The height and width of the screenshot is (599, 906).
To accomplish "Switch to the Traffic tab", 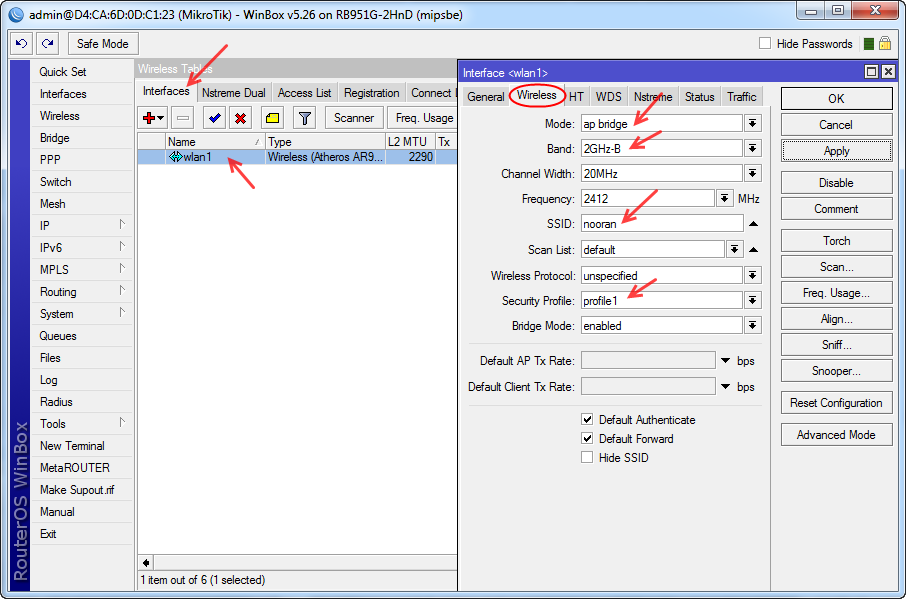I will pos(741,96).
